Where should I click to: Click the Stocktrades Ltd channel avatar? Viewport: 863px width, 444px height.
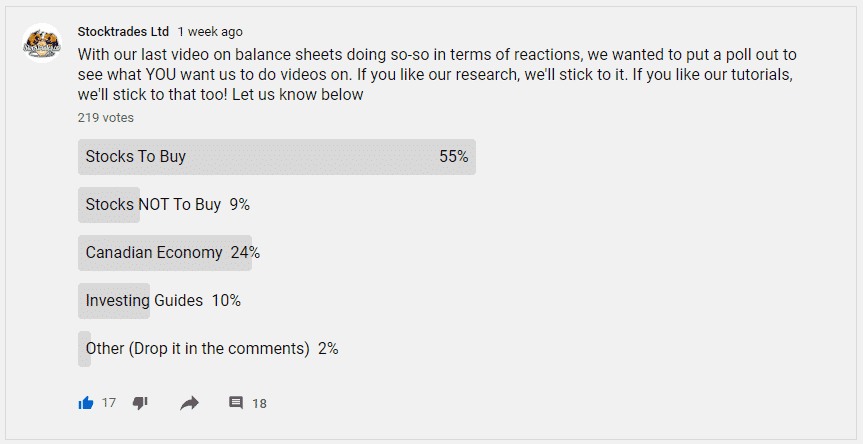click(42, 42)
